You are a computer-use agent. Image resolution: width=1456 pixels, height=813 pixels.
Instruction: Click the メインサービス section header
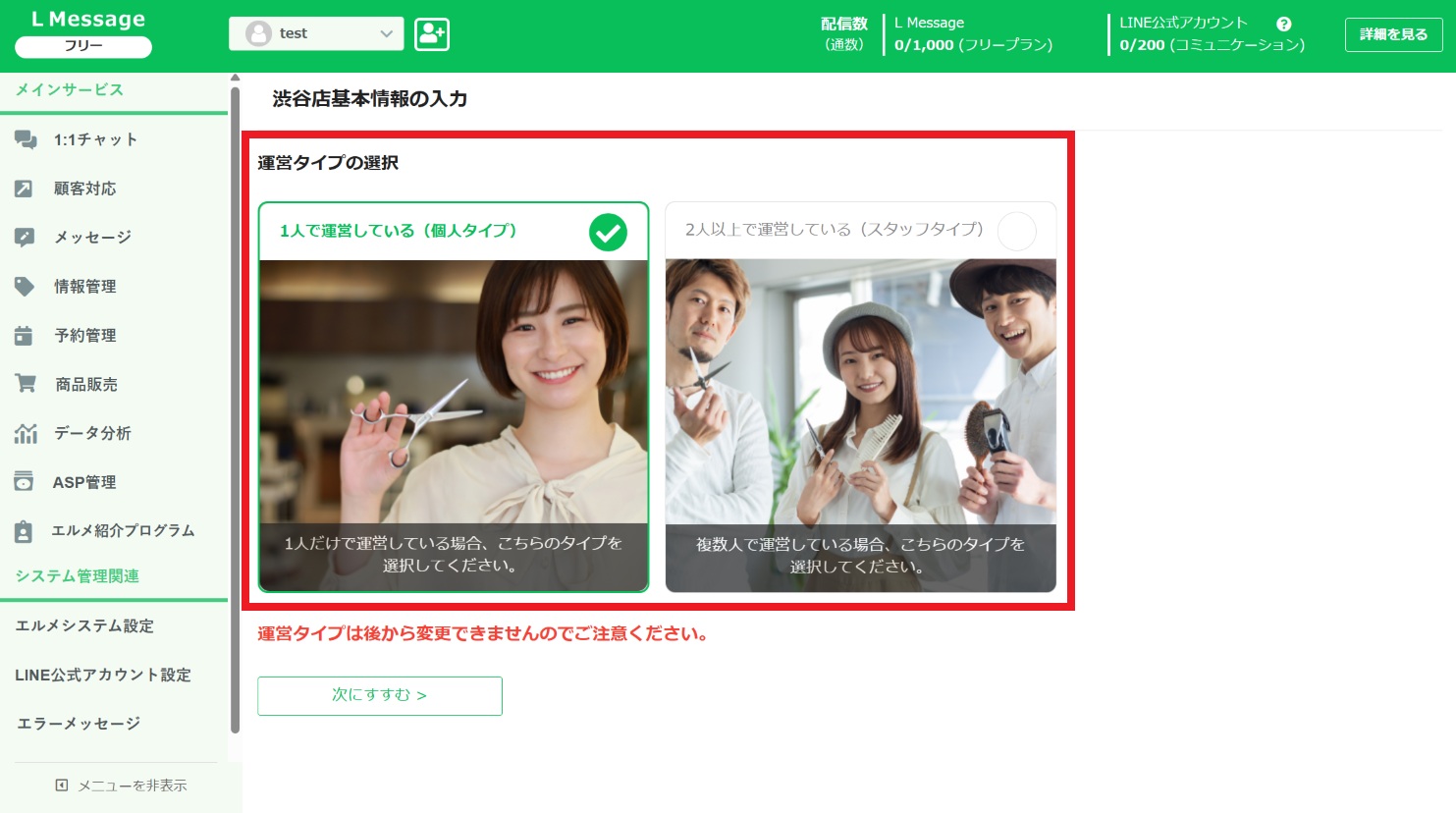click(x=69, y=89)
